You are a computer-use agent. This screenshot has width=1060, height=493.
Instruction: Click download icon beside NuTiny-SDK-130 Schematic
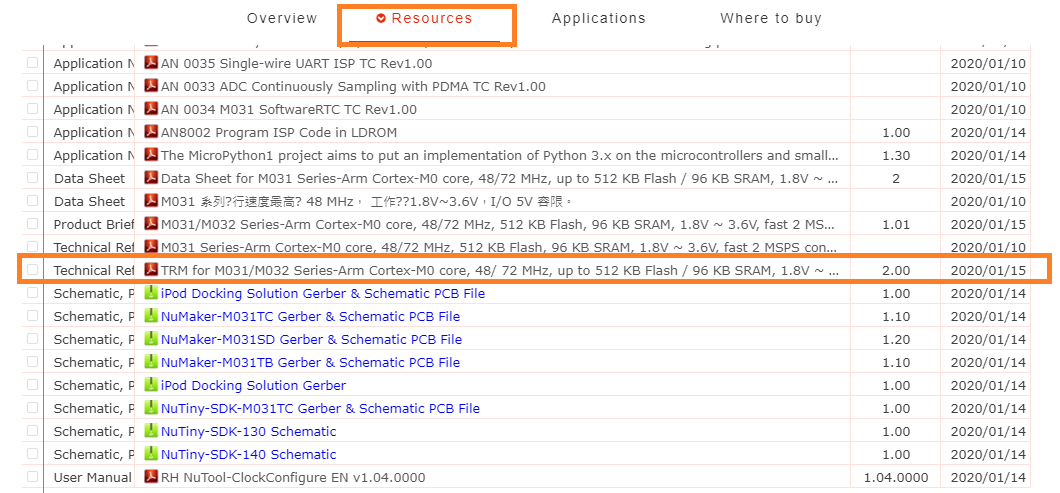[152, 431]
